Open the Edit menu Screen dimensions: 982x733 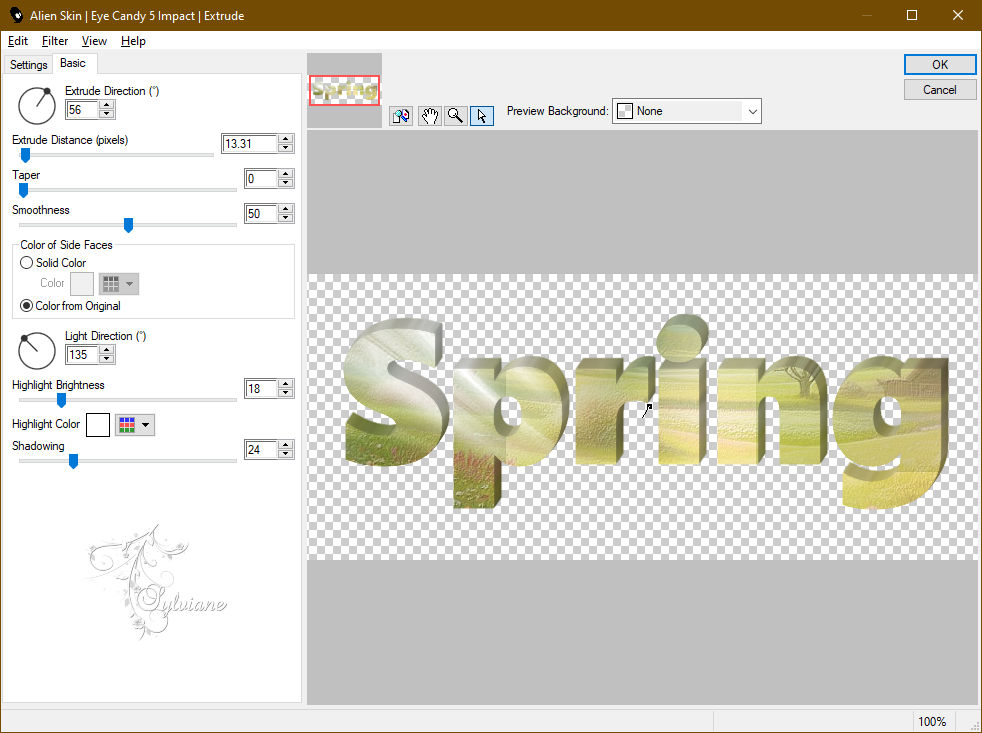coord(18,41)
